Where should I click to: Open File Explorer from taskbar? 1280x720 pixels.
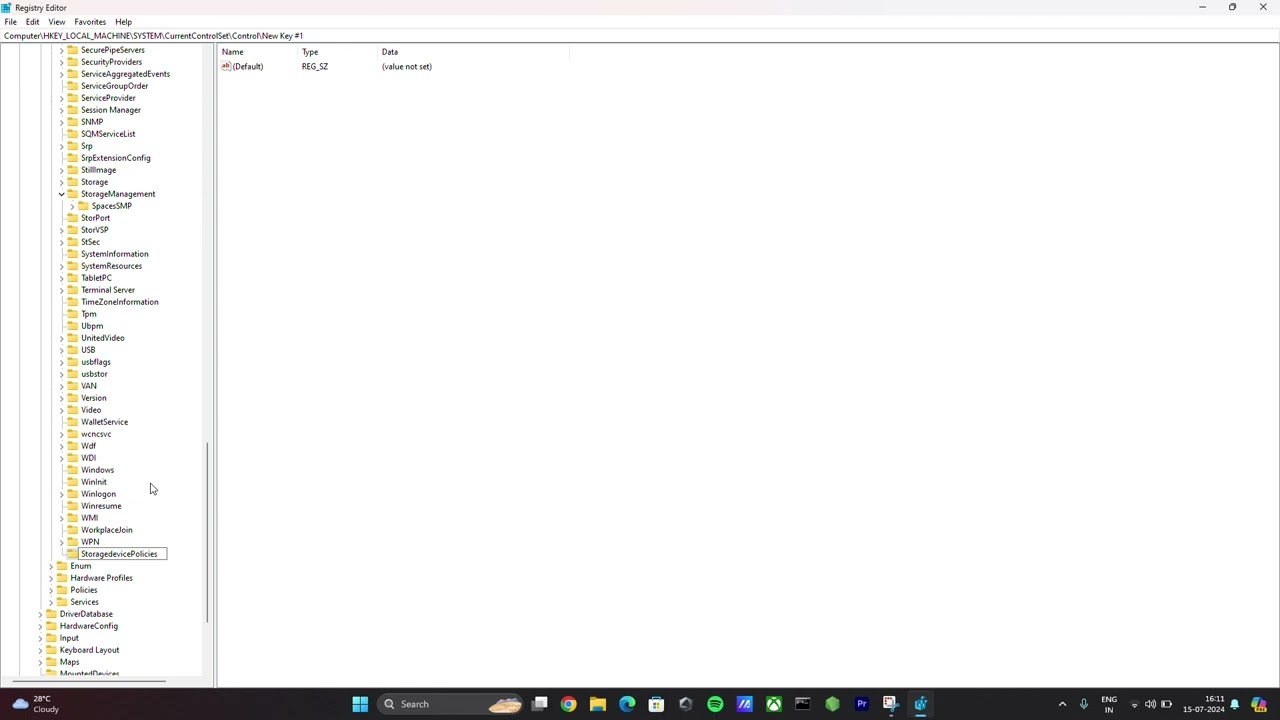(x=597, y=704)
